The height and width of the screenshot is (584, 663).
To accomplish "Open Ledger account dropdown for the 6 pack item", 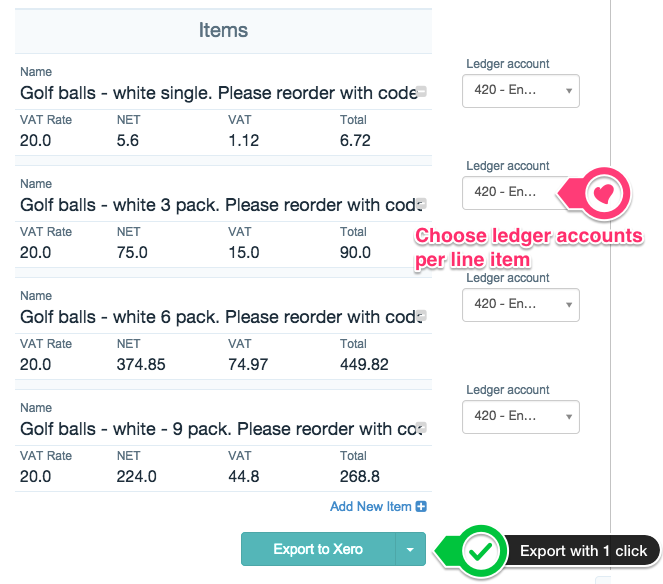I will pyautogui.click(x=521, y=305).
